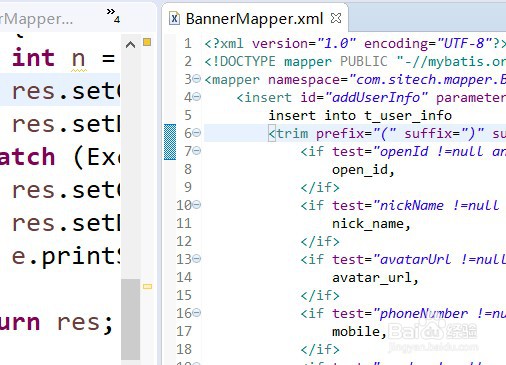Click the warning-underlined variable n in Java editor

point(79,59)
